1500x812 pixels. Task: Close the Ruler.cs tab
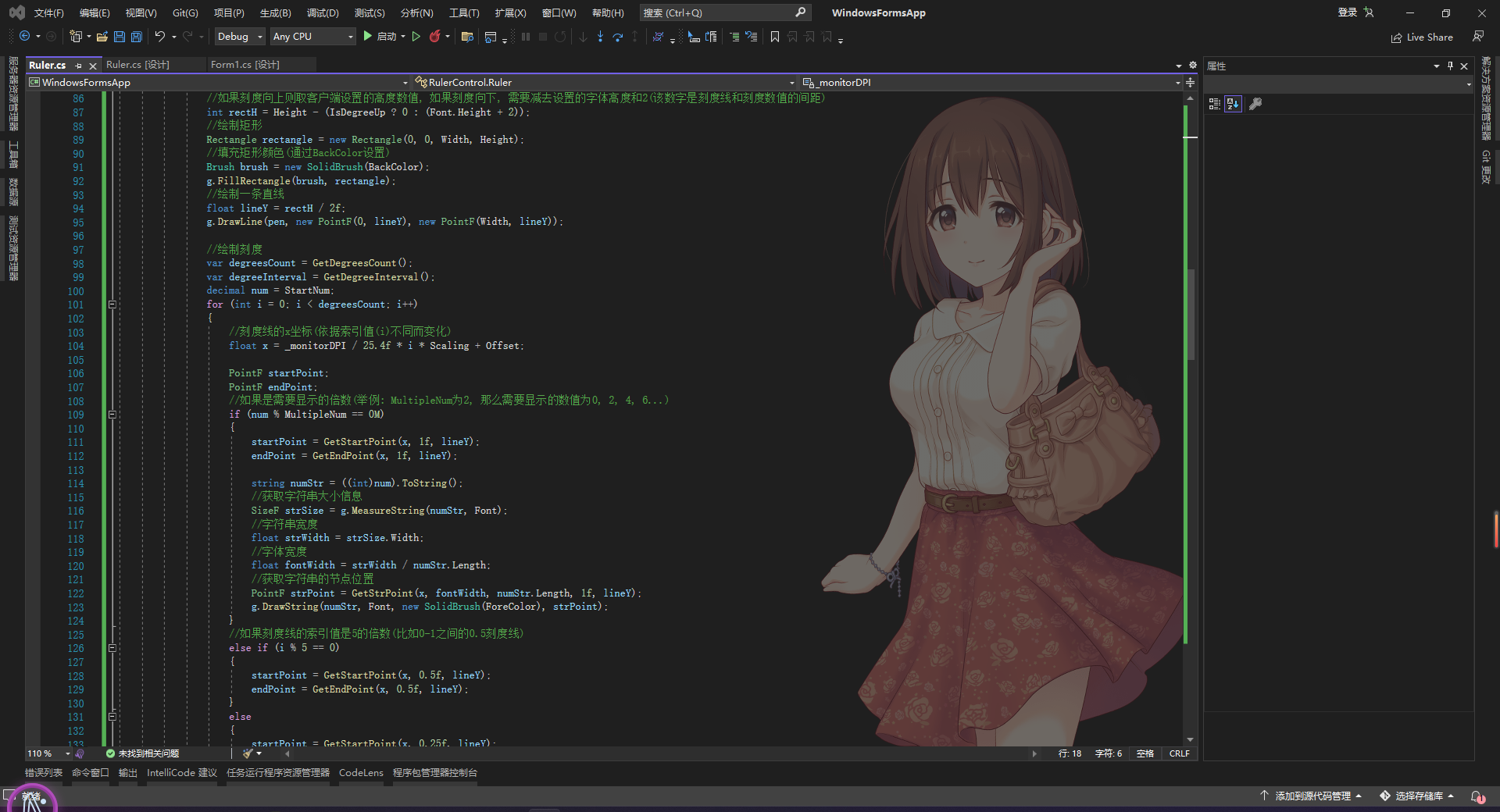[93, 66]
